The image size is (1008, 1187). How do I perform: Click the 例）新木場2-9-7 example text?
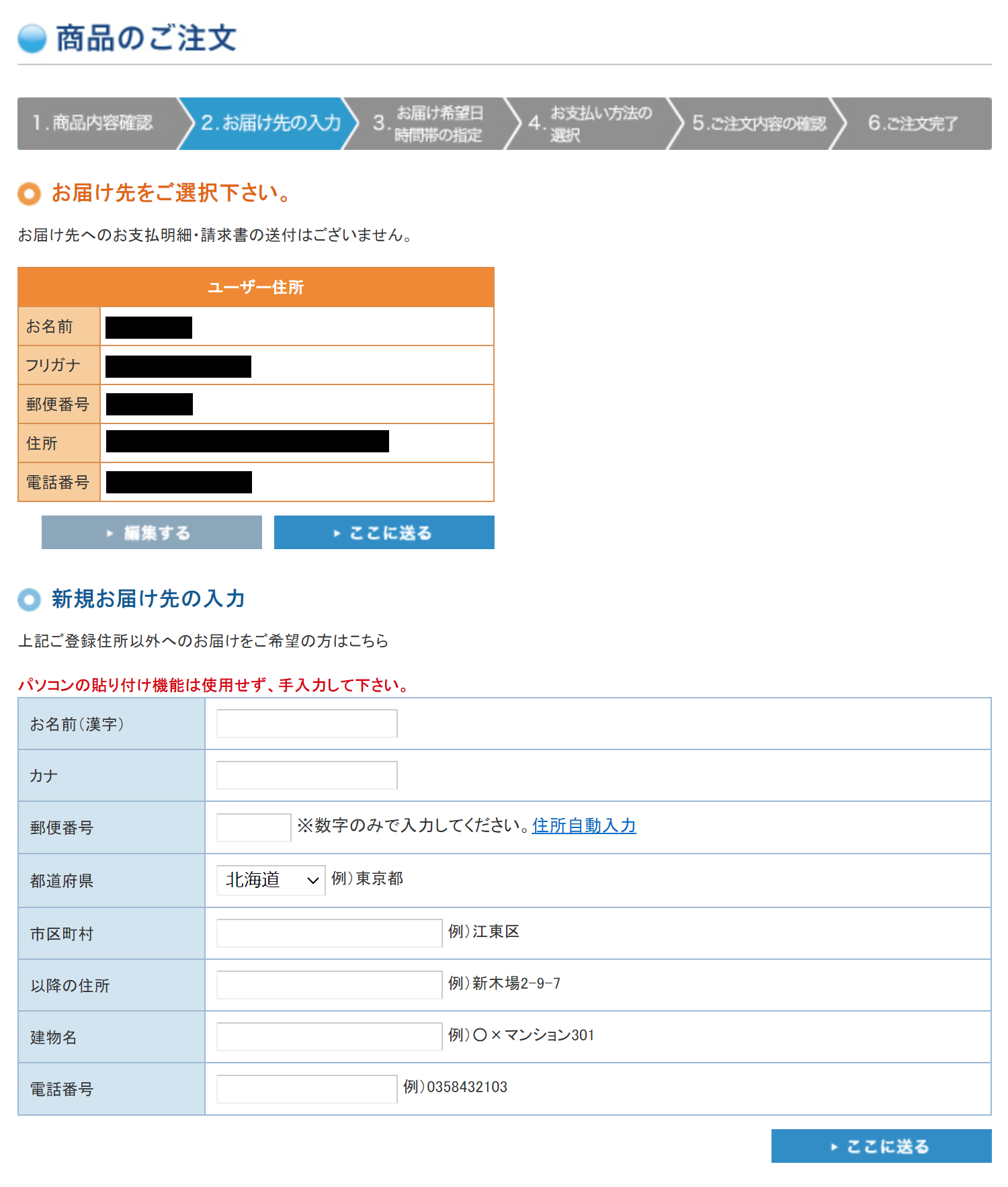pos(505,983)
